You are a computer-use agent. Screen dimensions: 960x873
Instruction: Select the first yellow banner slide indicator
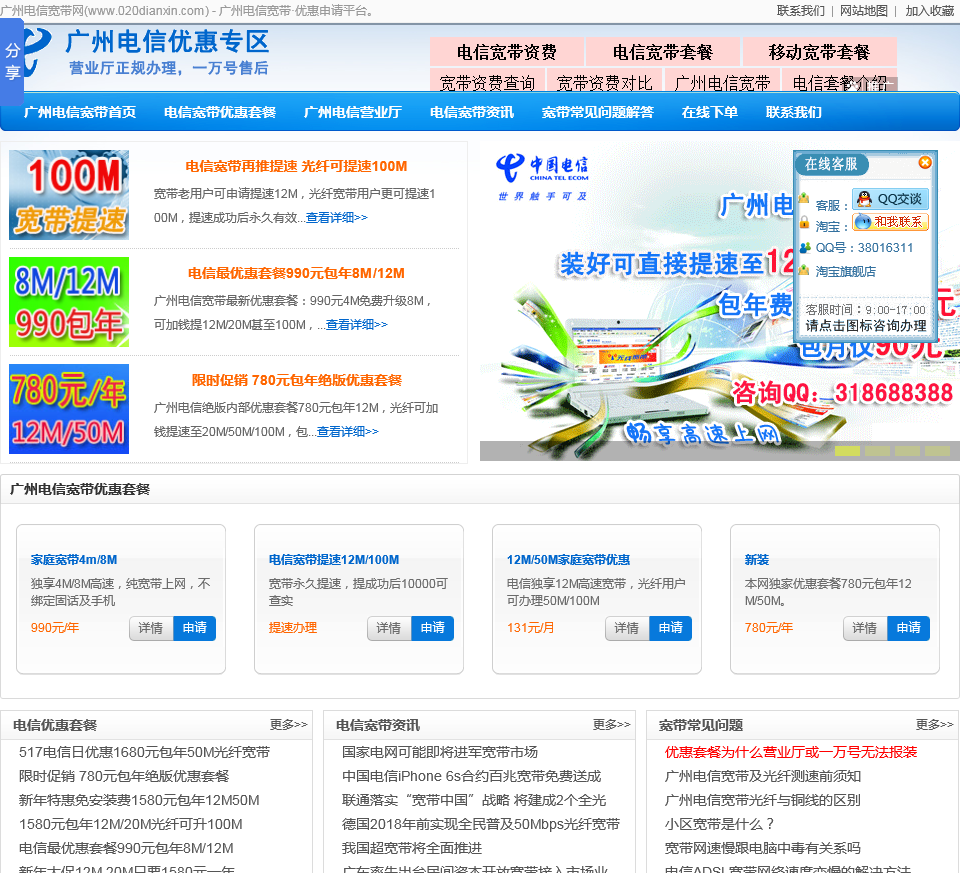pos(847,451)
